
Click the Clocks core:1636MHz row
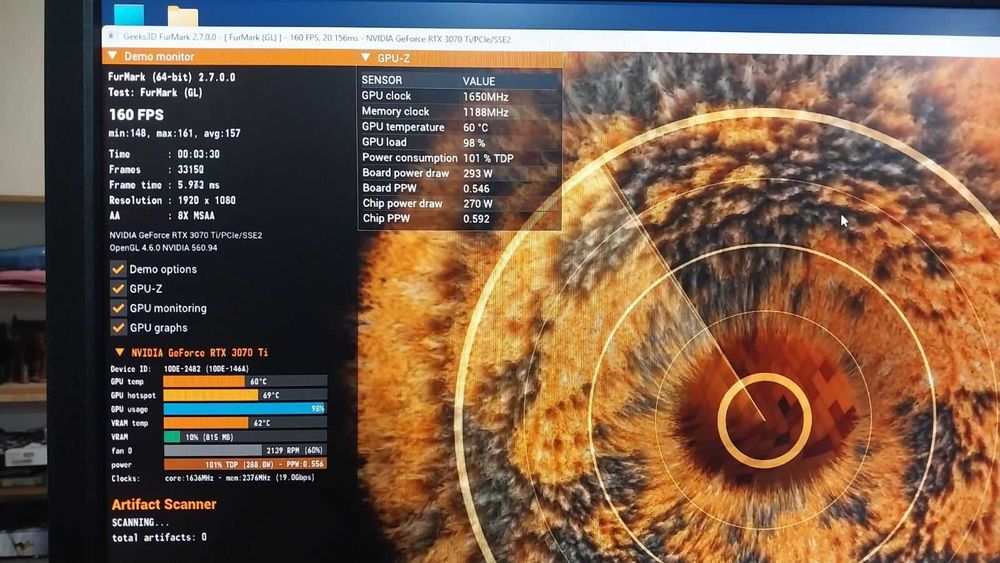pos(212,478)
